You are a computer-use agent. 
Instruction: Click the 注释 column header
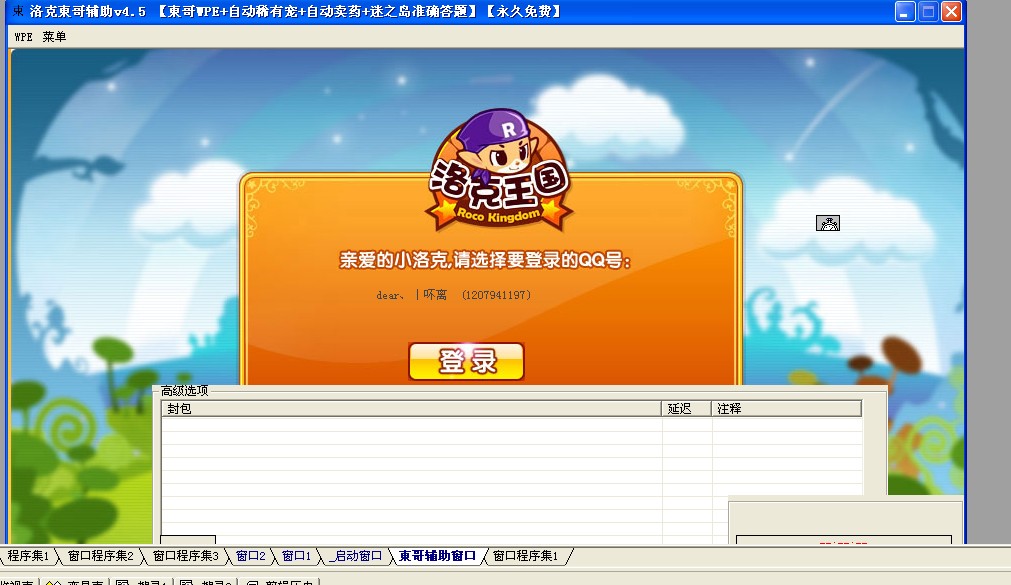(787, 408)
